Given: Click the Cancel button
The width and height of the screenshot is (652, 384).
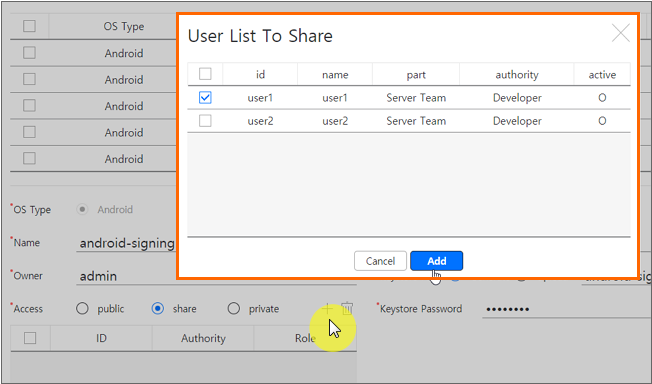Looking at the screenshot, I should point(380,261).
